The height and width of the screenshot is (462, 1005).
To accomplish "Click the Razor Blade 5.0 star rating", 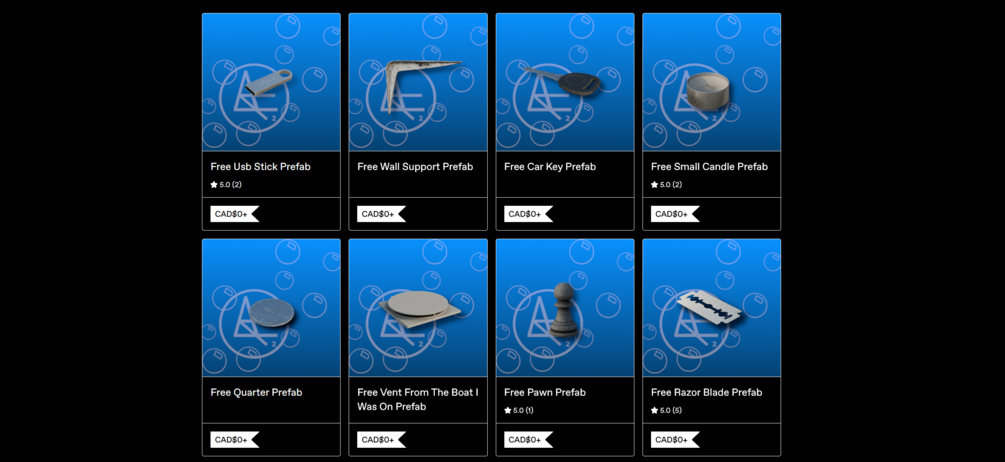I will 667,410.
